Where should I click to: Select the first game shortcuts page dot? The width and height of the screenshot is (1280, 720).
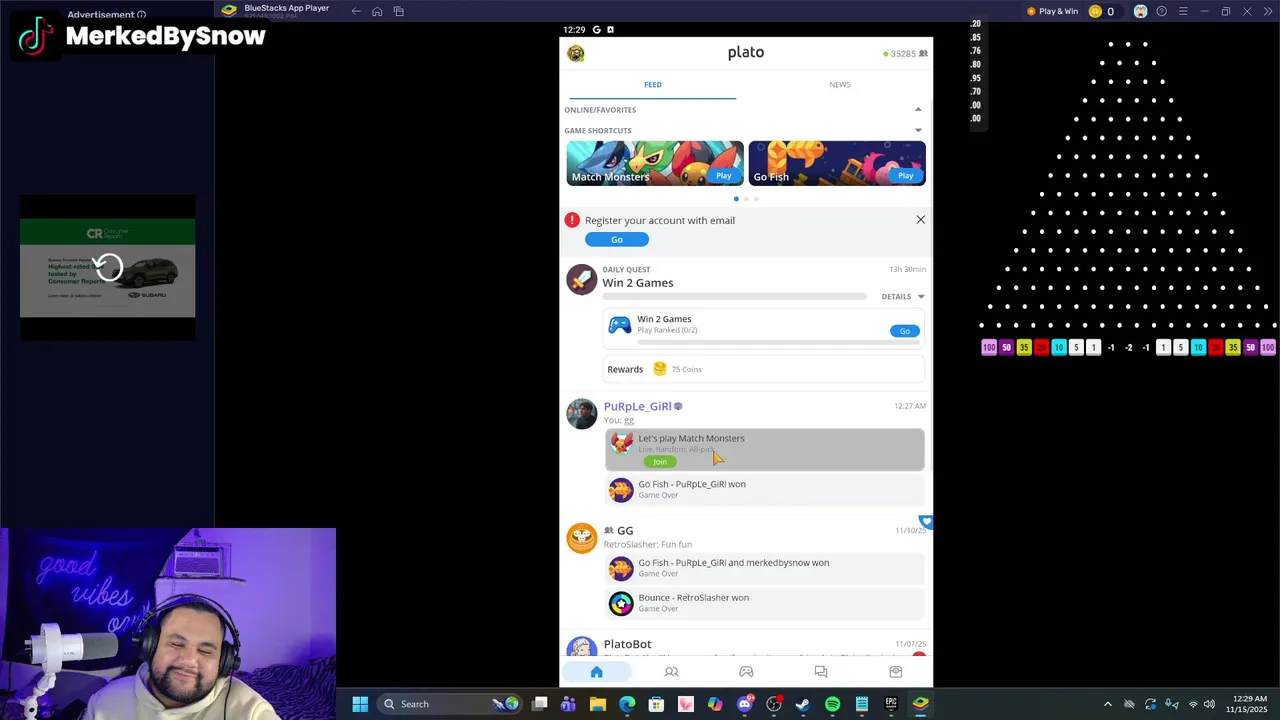736,199
